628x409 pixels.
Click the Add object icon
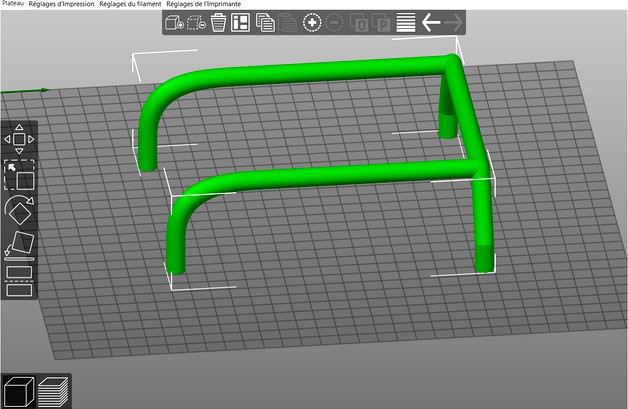174,23
